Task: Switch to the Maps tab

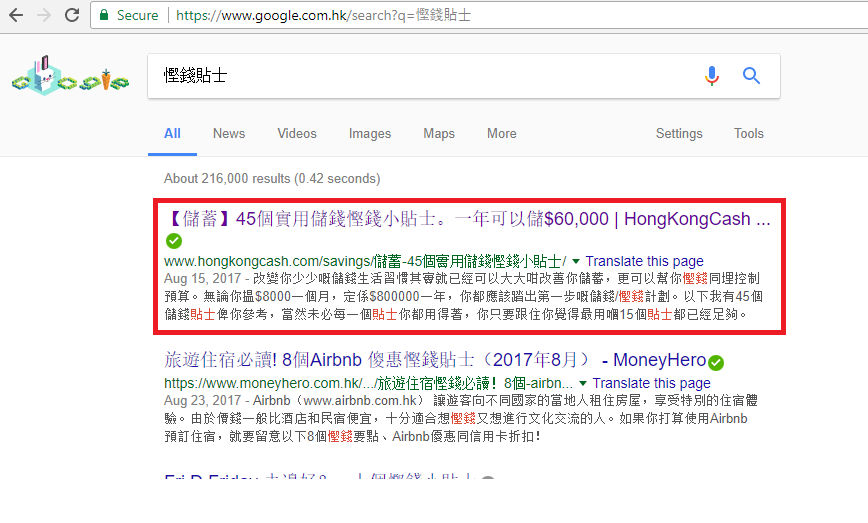Action: click(439, 133)
